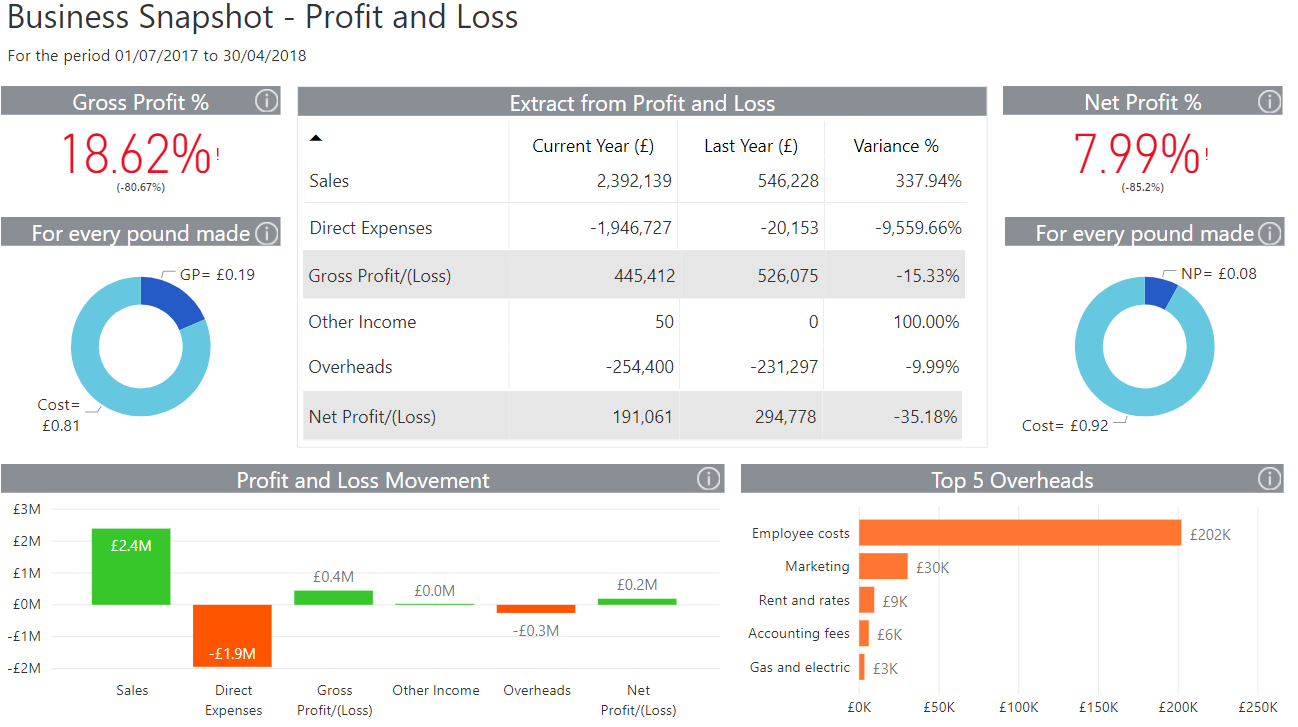Click Sales variance 337.94%
1298x727 pixels.
tap(928, 181)
